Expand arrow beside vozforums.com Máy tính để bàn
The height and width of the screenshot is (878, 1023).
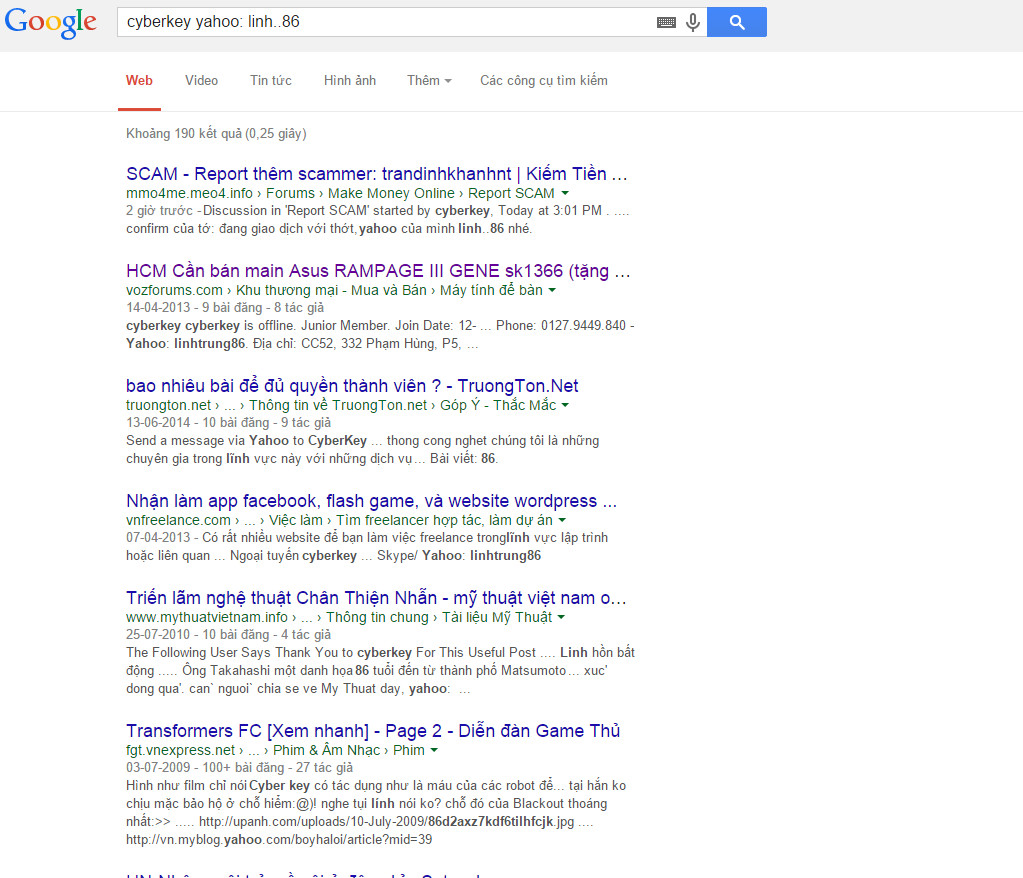552,290
